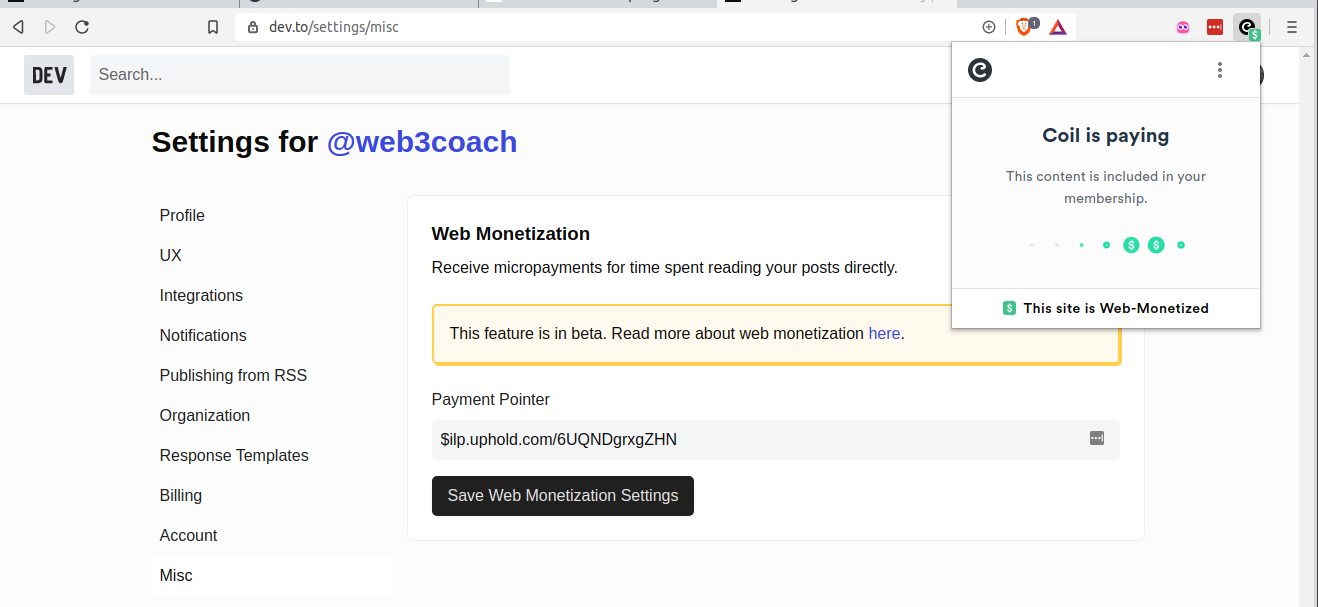Click the lock icon in address bar
The width and height of the screenshot is (1318, 607).
[x=252, y=27]
